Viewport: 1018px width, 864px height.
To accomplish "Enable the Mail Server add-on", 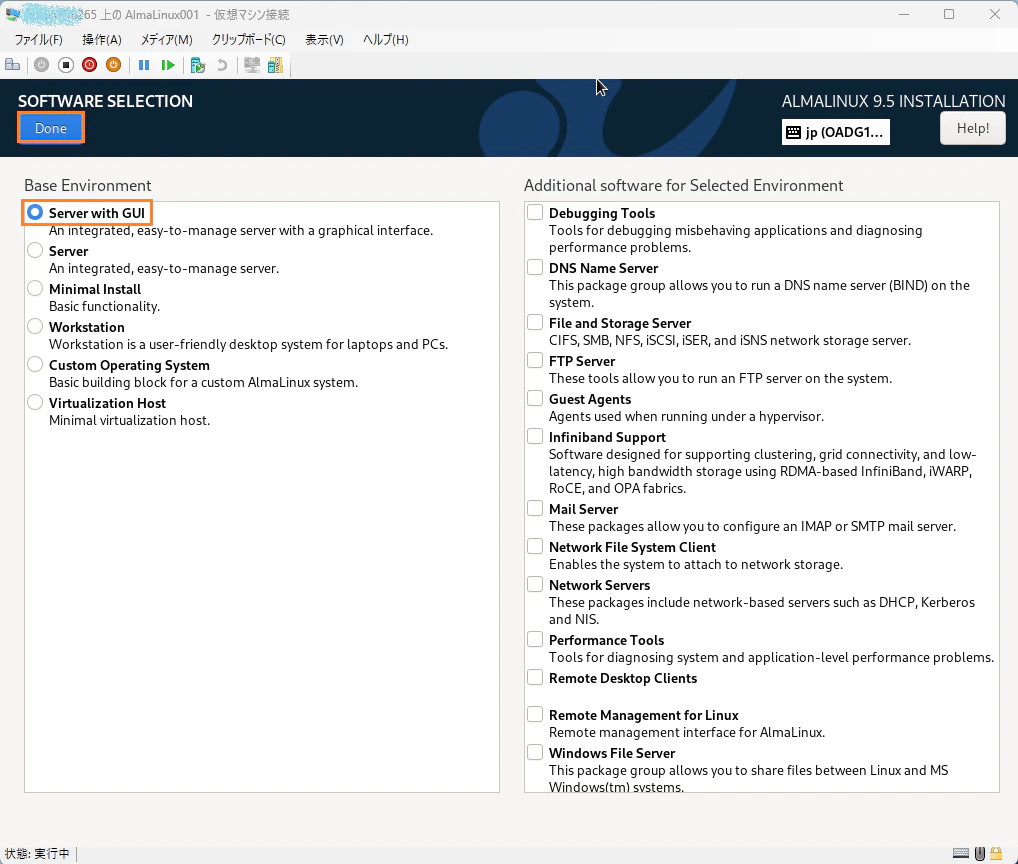I will click(x=535, y=508).
